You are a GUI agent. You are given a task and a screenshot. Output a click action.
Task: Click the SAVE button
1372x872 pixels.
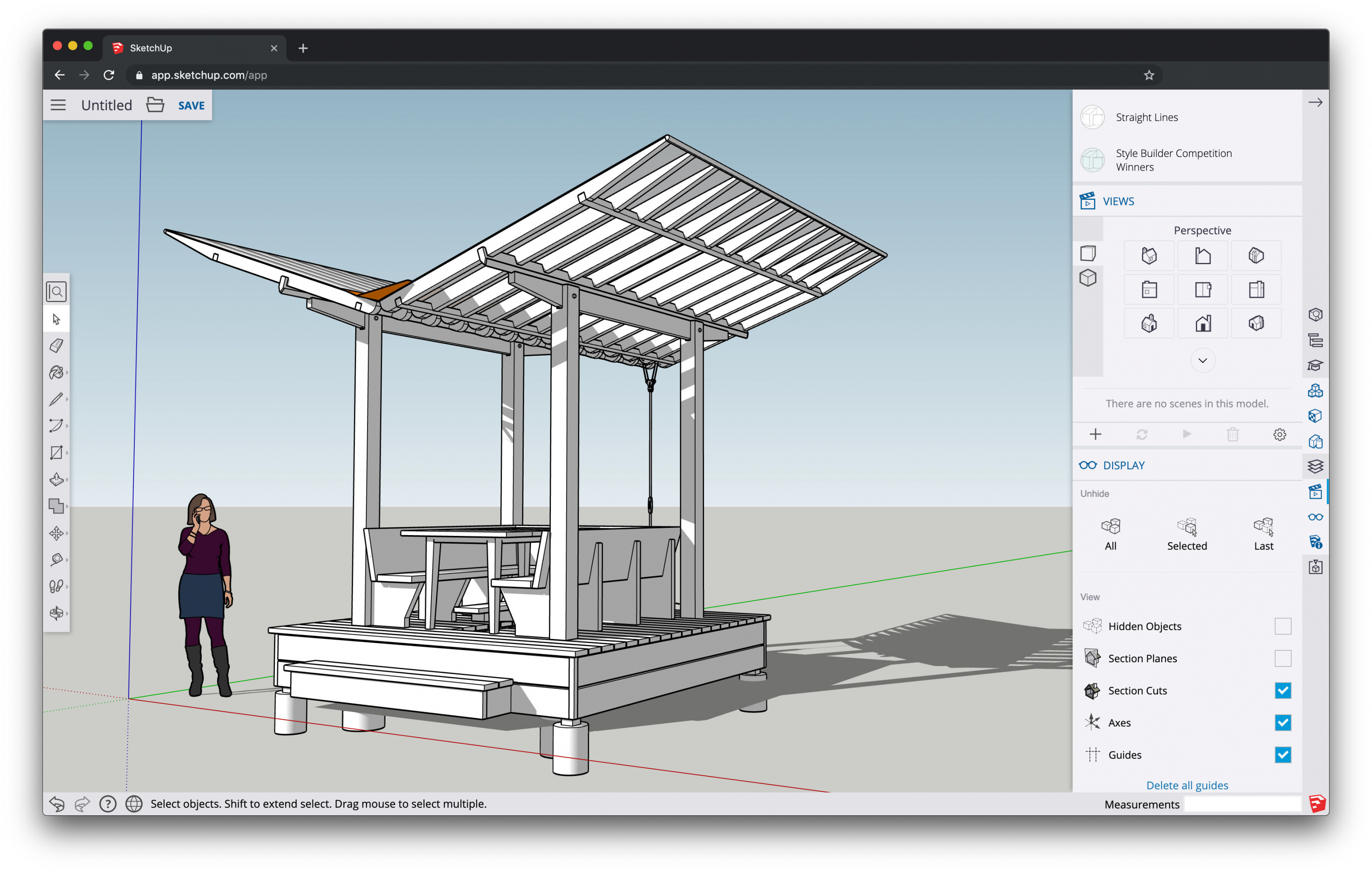[190, 105]
